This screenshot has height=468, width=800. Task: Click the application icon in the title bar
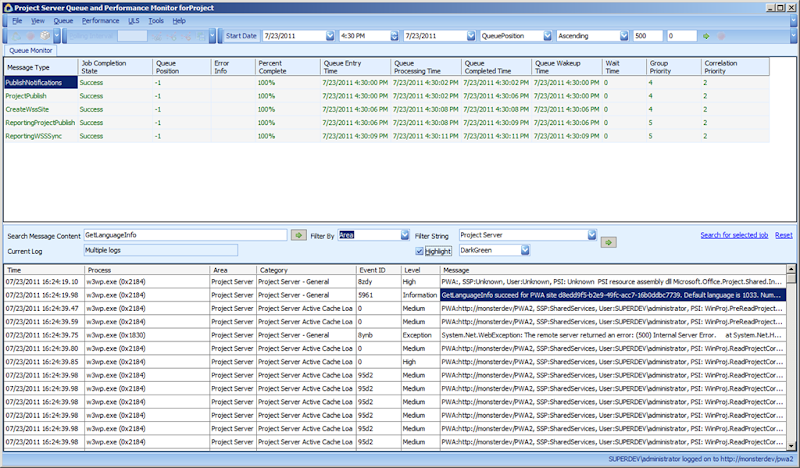pyautogui.click(x=8, y=6)
